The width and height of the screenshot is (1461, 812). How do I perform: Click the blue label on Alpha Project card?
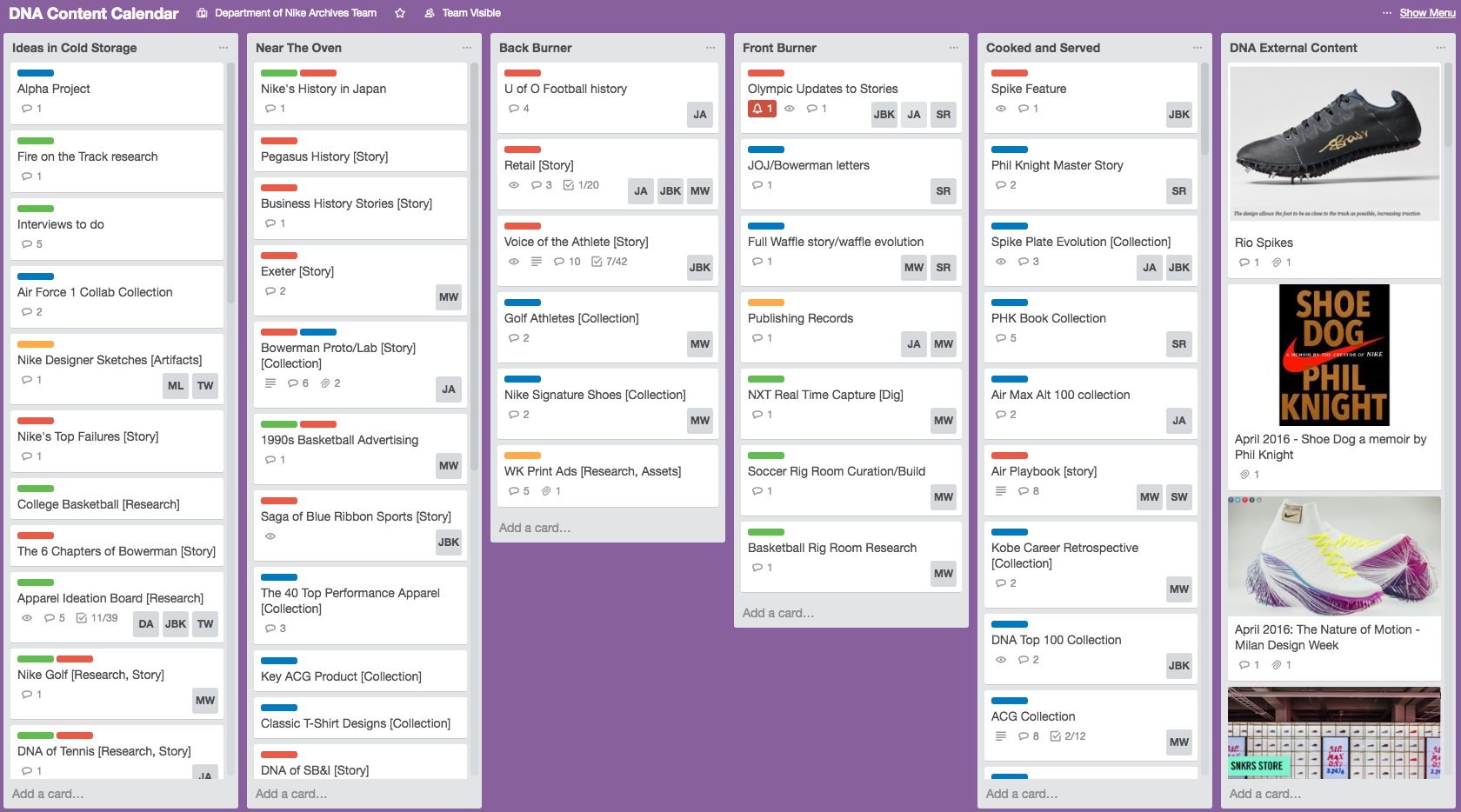pyautogui.click(x=36, y=73)
